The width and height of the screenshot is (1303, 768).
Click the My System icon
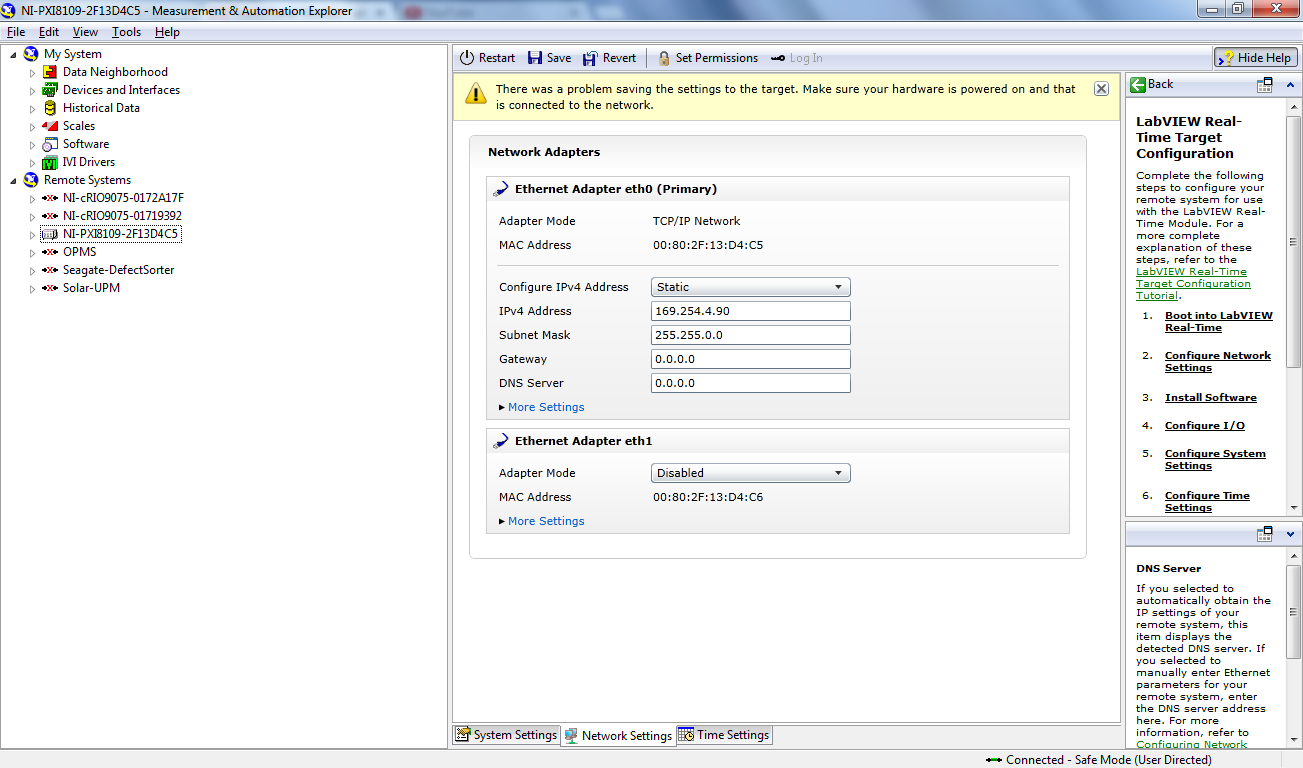31,54
